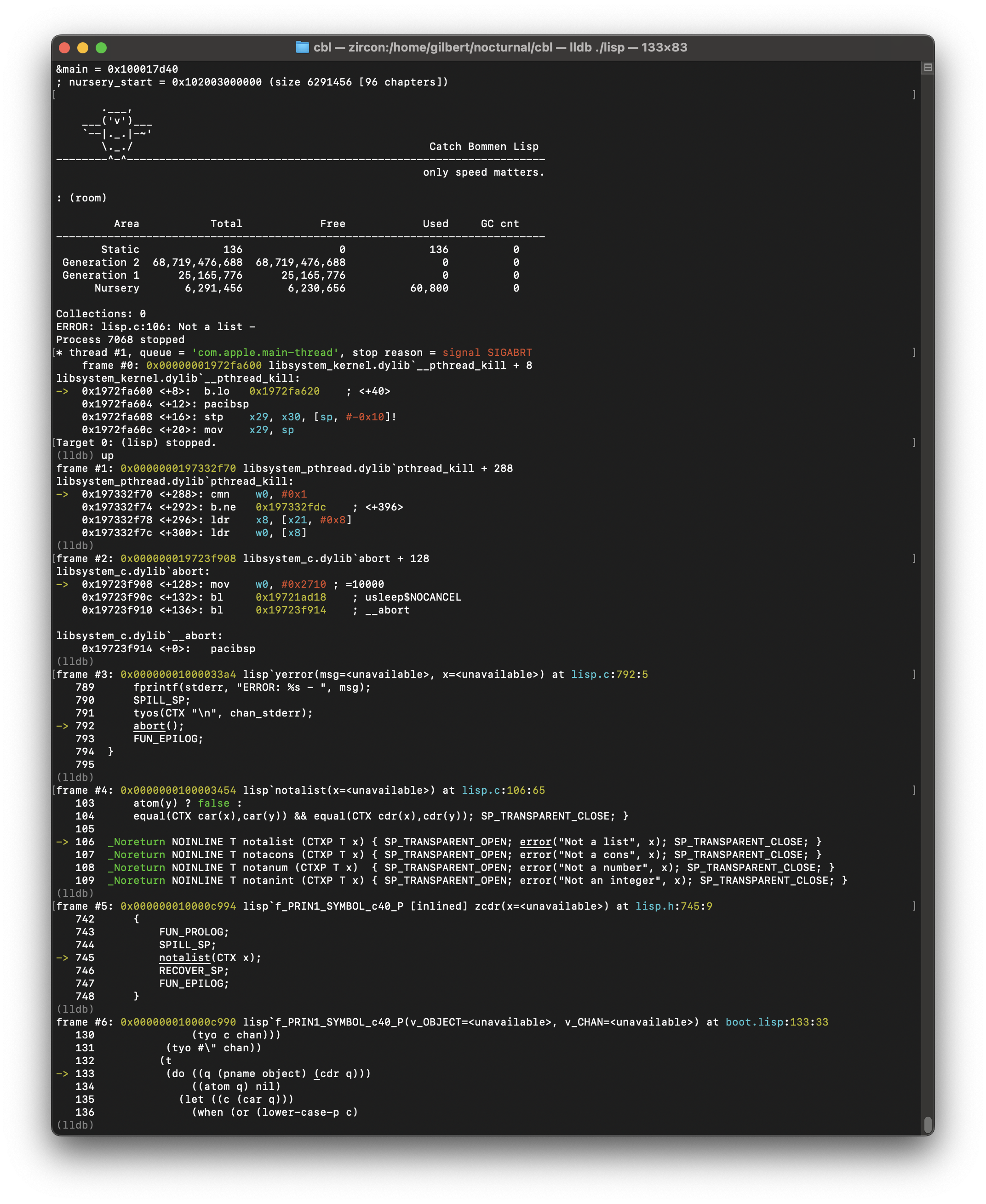This screenshot has width=986, height=1204.
Task: Click the folder proxy icon in title bar
Action: click(302, 47)
